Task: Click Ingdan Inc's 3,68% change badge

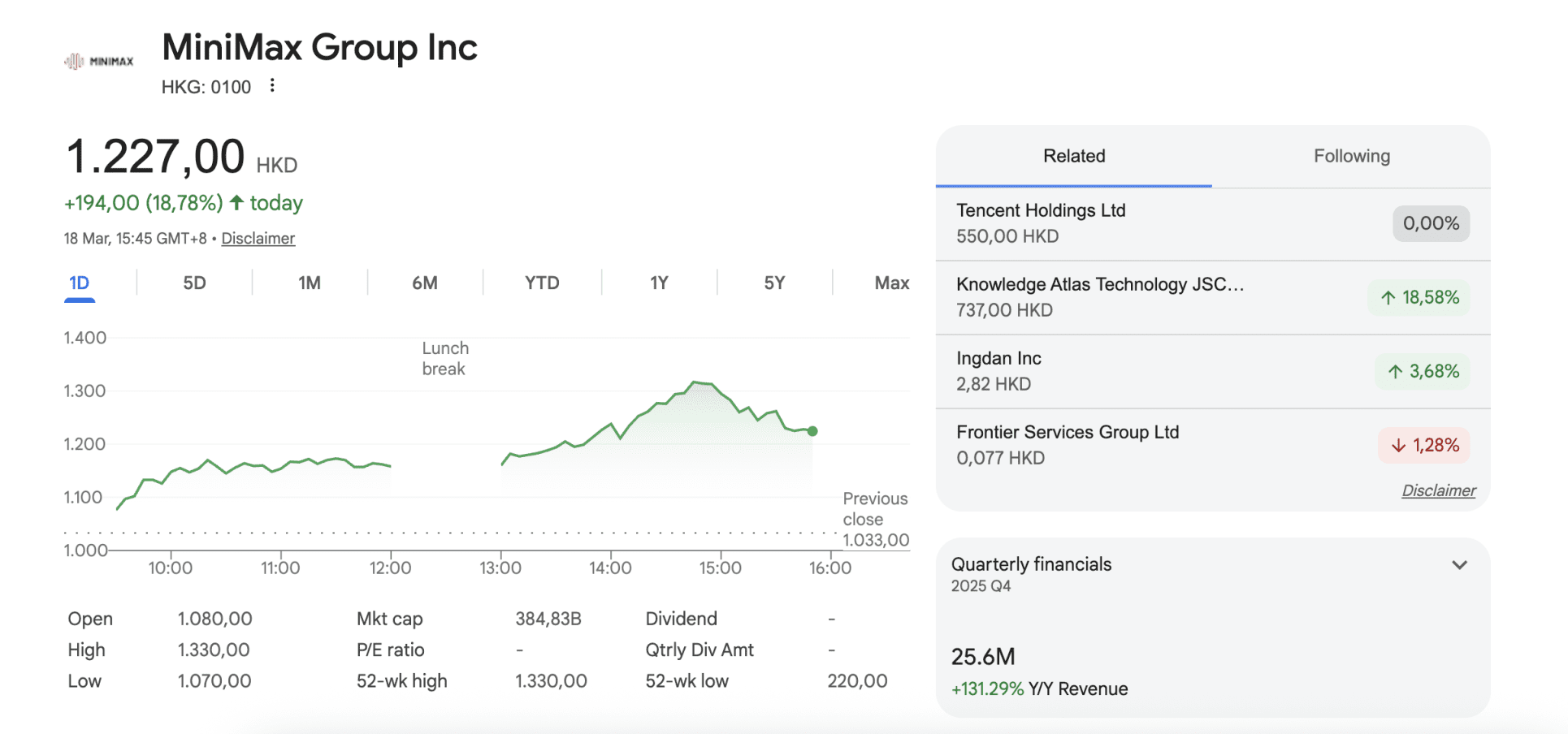Action: coord(1423,372)
